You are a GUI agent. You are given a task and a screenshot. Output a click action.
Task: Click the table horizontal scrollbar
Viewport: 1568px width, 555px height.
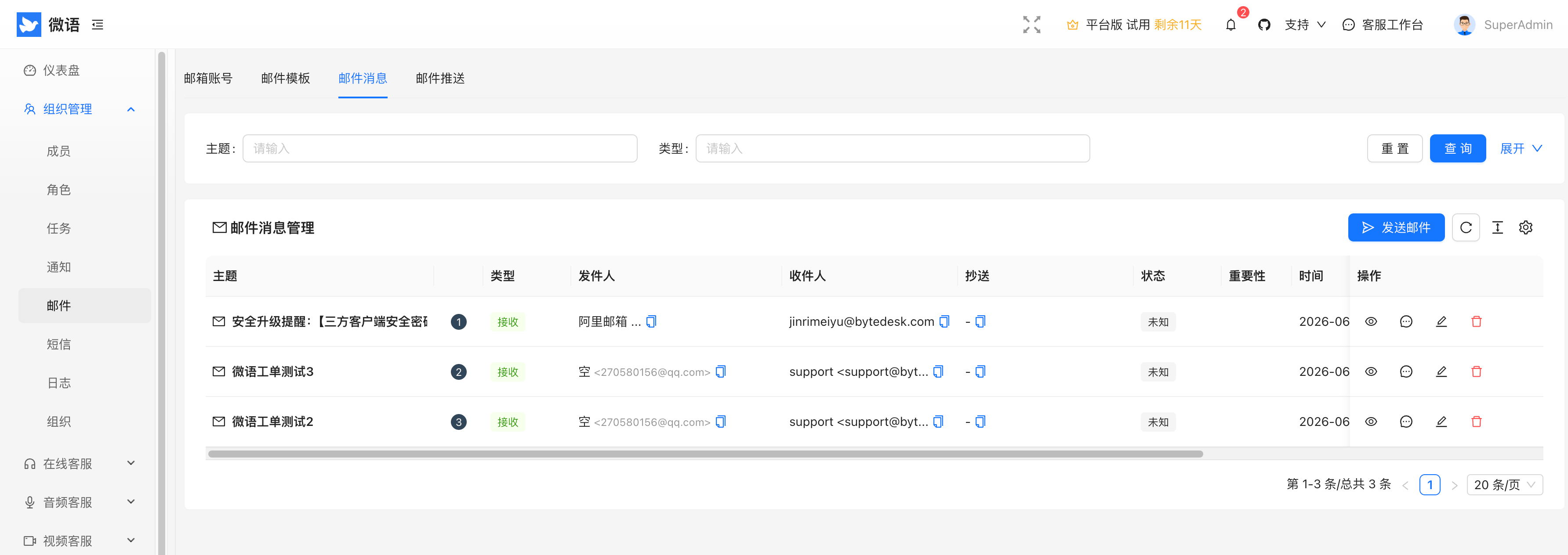[x=705, y=454]
